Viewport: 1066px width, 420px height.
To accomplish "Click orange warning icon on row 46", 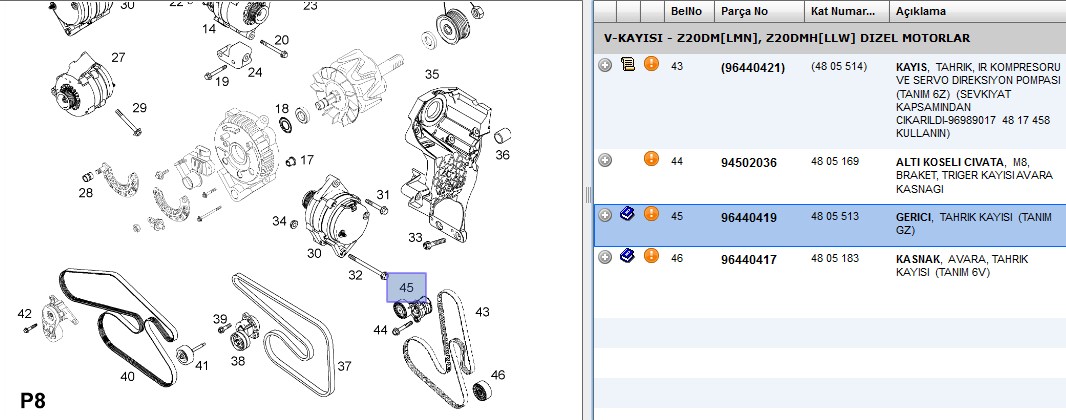I will coord(651,256).
